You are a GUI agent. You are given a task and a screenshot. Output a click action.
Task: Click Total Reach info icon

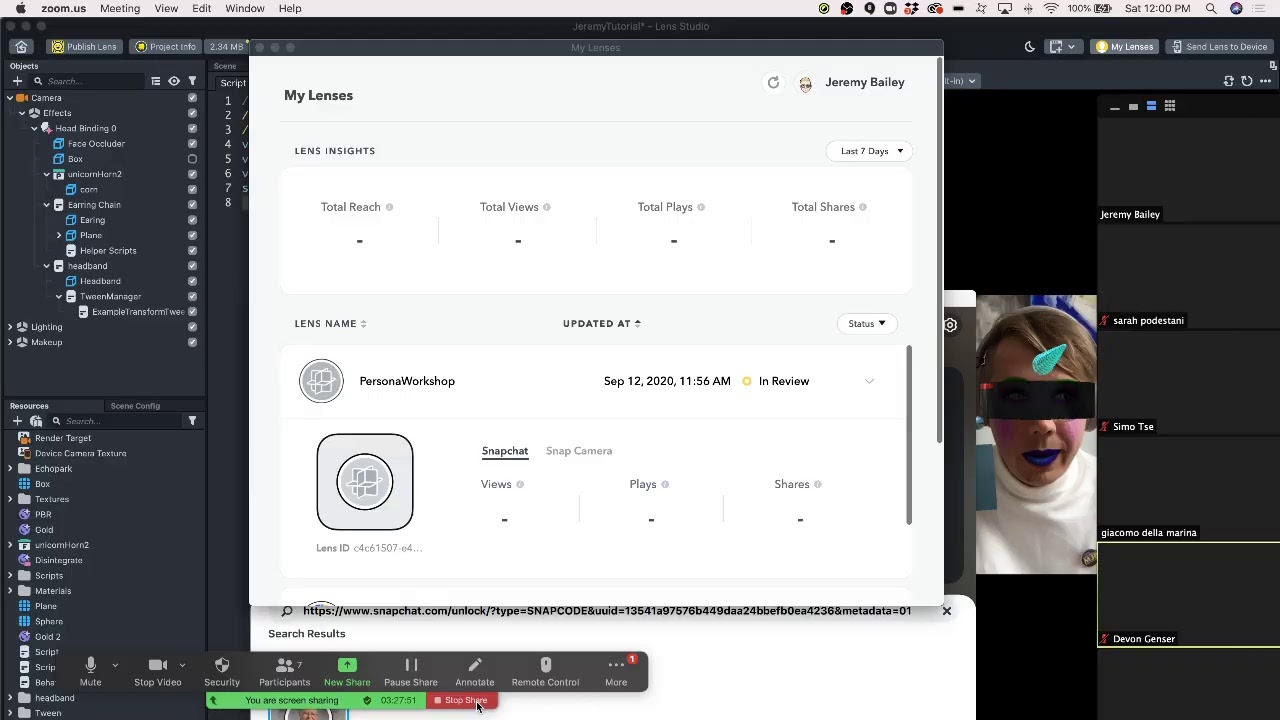tap(389, 207)
